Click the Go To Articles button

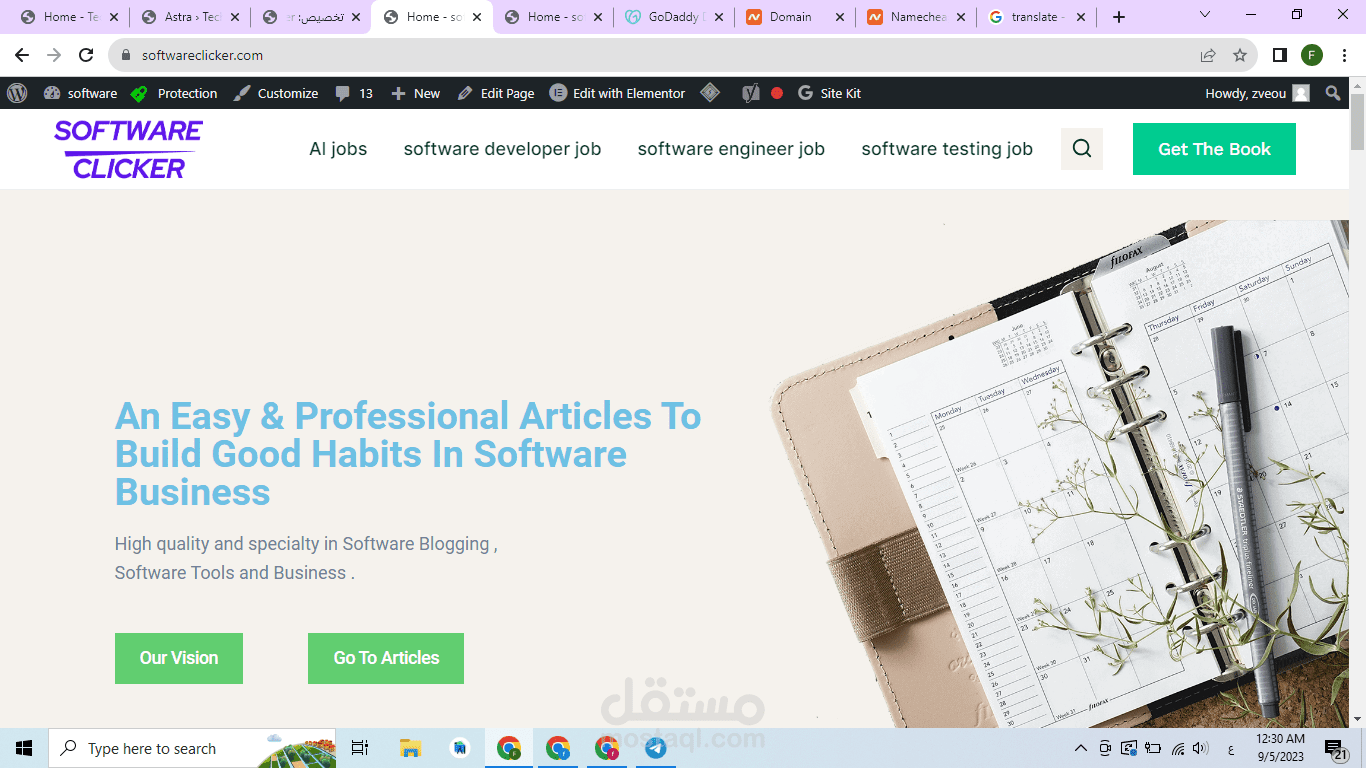pos(386,658)
